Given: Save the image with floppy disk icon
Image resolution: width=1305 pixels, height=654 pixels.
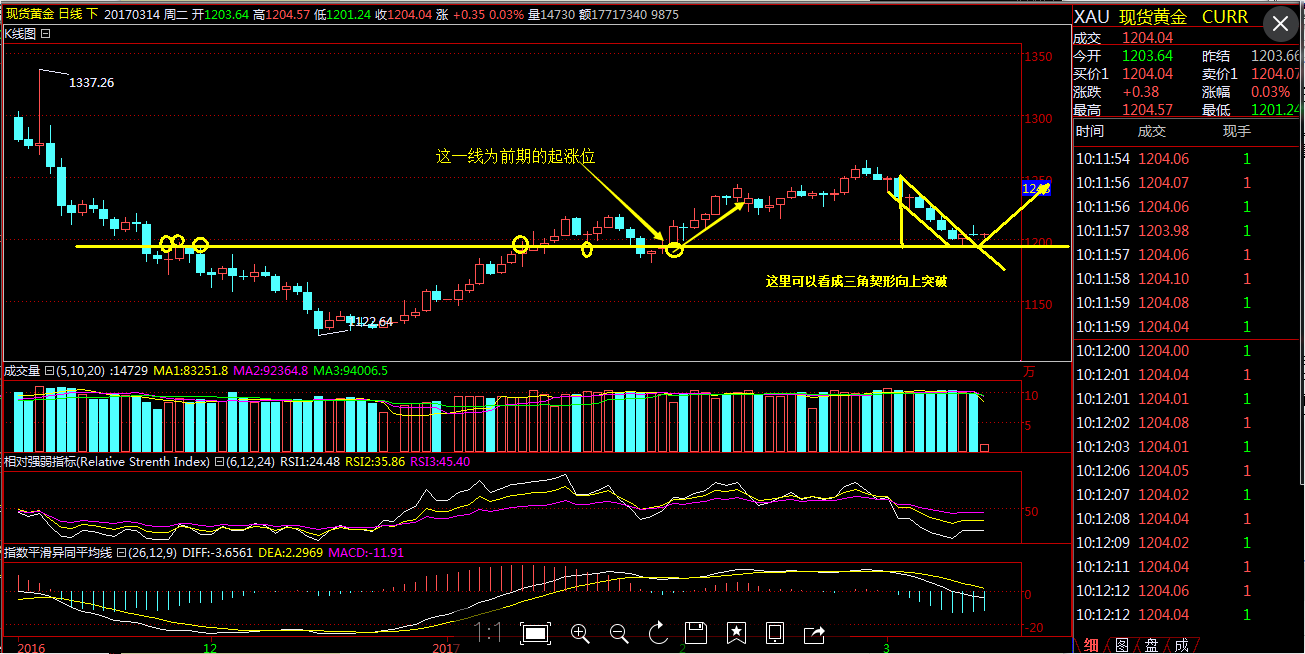Looking at the screenshot, I should tap(696, 633).
